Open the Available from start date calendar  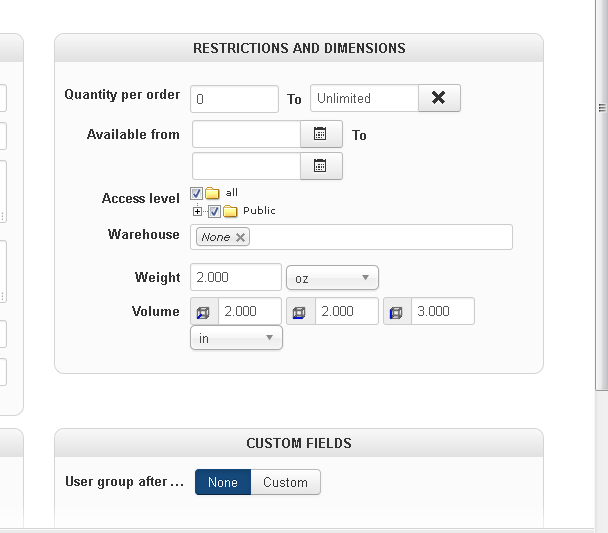point(321,134)
